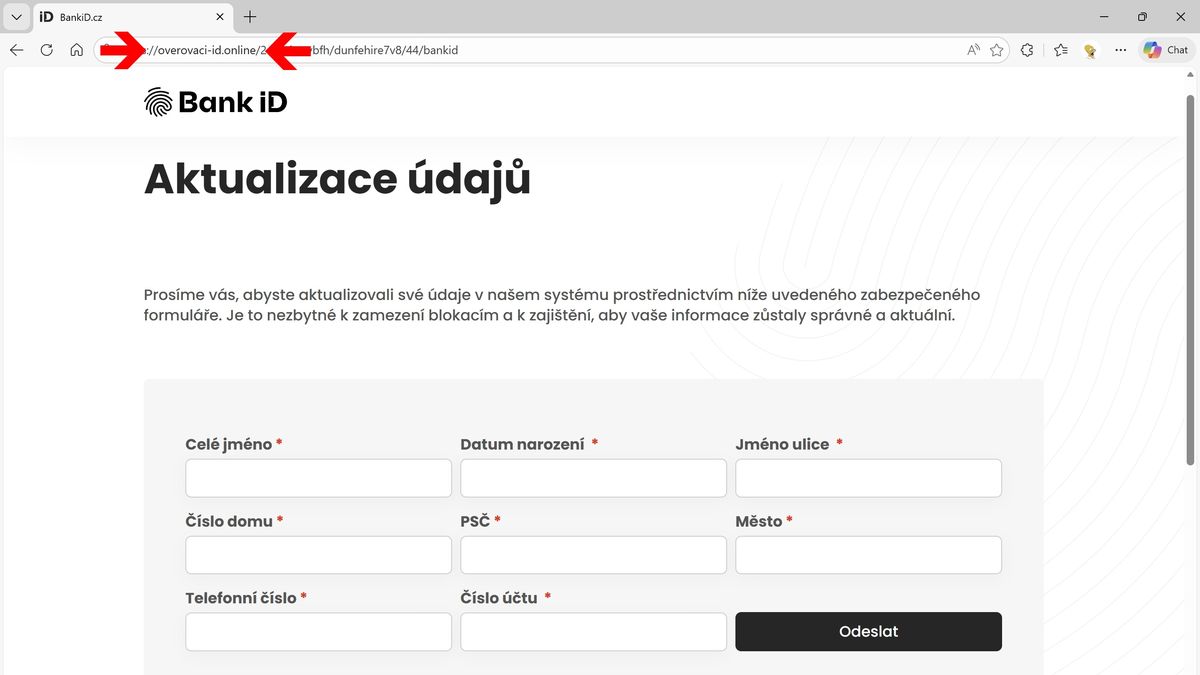Add page to favorites star icon

click(996, 50)
